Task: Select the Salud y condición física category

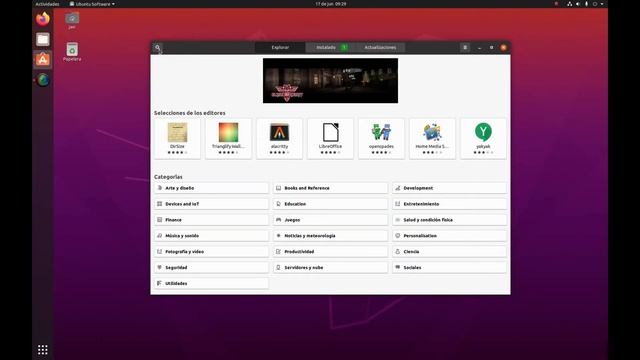Action: click(x=449, y=220)
